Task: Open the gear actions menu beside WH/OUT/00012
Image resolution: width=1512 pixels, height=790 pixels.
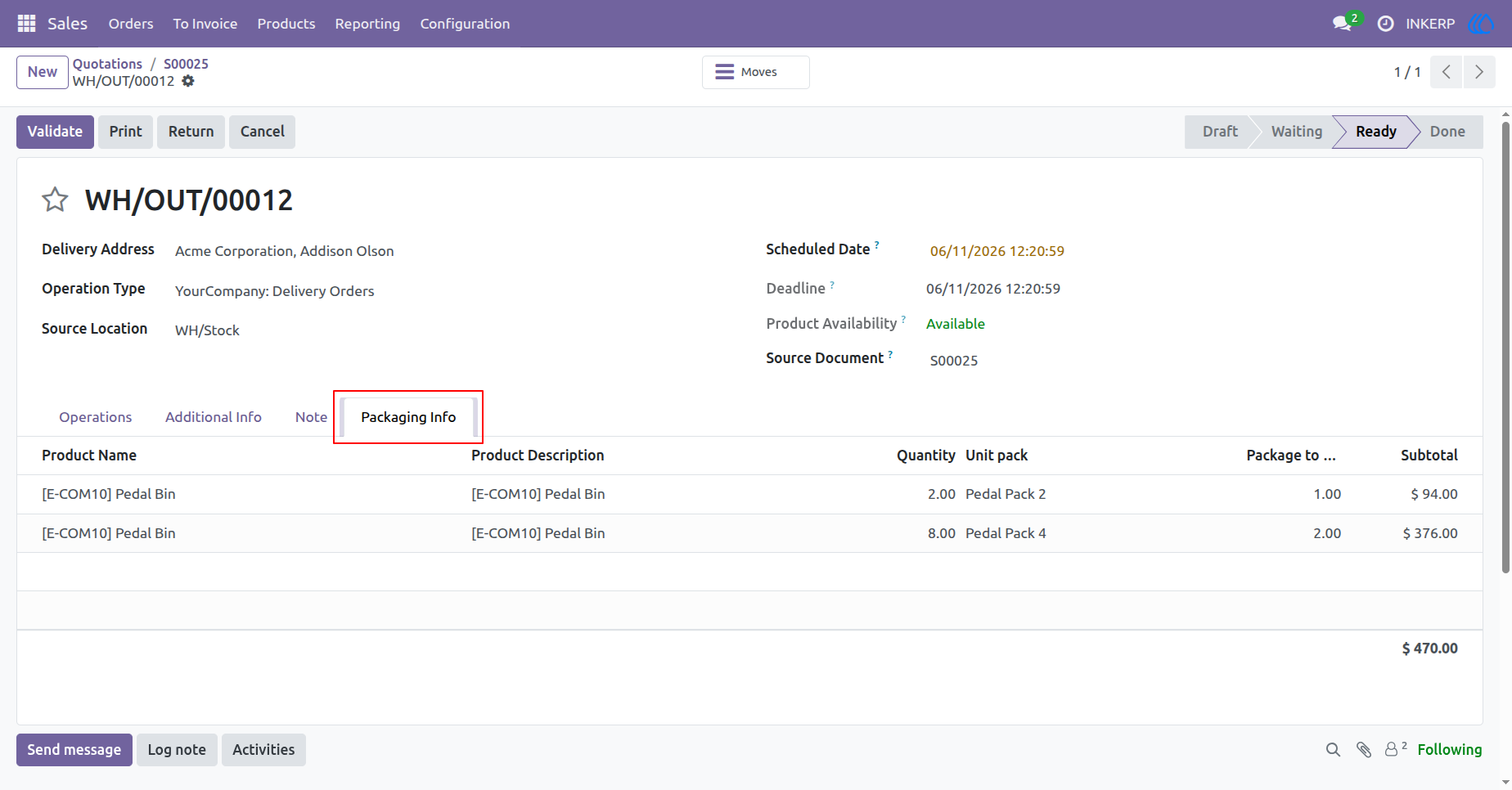Action: 188,81
